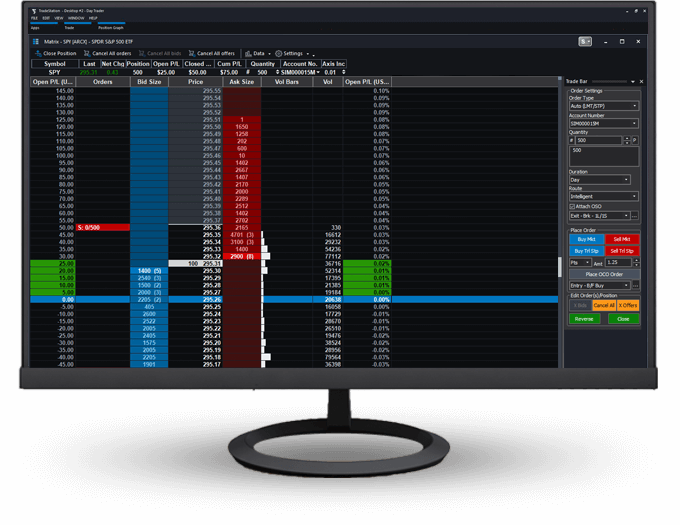Screen dimensions: 680x525
Task: Click the Sell Mkt button
Action: (622, 239)
